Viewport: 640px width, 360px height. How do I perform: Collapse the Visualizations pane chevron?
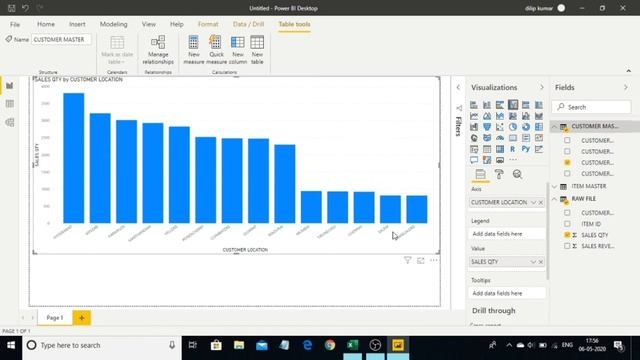tap(542, 87)
